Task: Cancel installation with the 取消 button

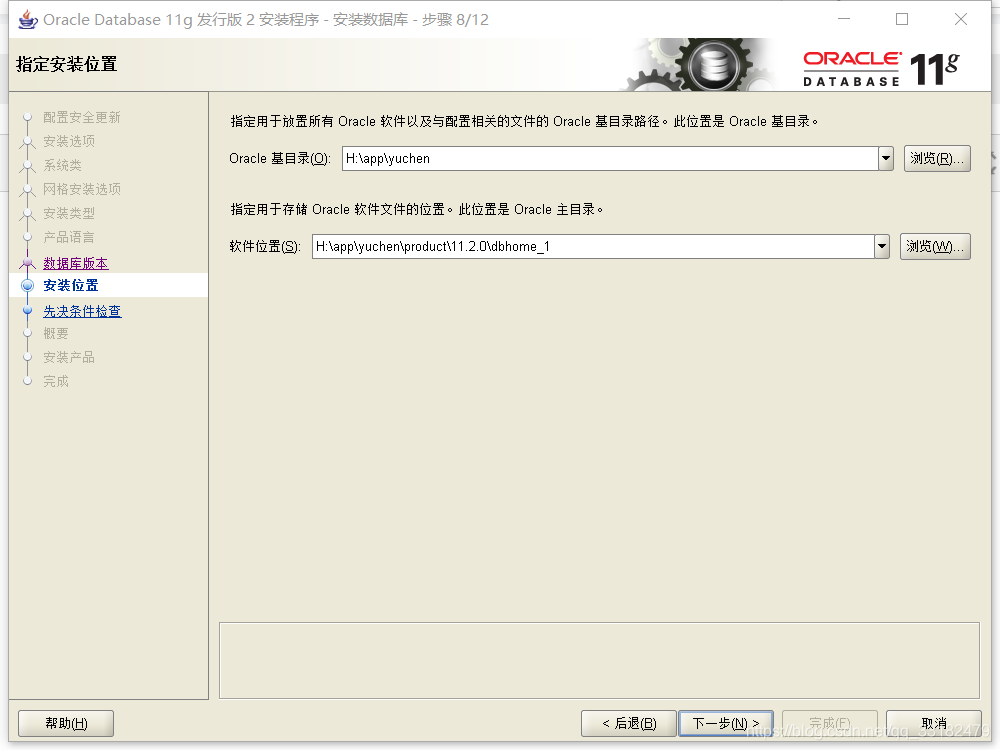Action: [x=934, y=723]
